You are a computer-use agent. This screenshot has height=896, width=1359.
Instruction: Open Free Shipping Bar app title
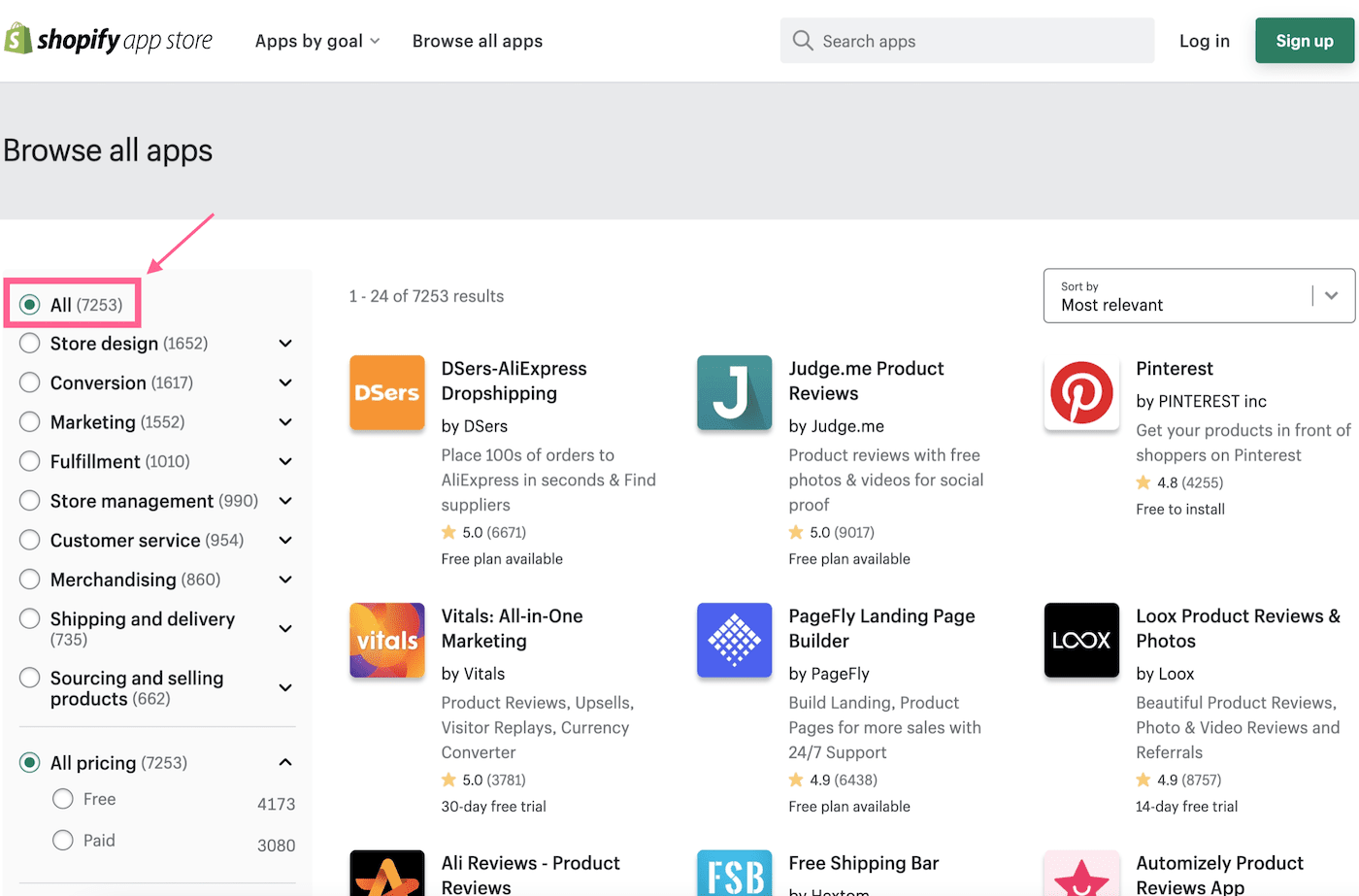[864, 863]
